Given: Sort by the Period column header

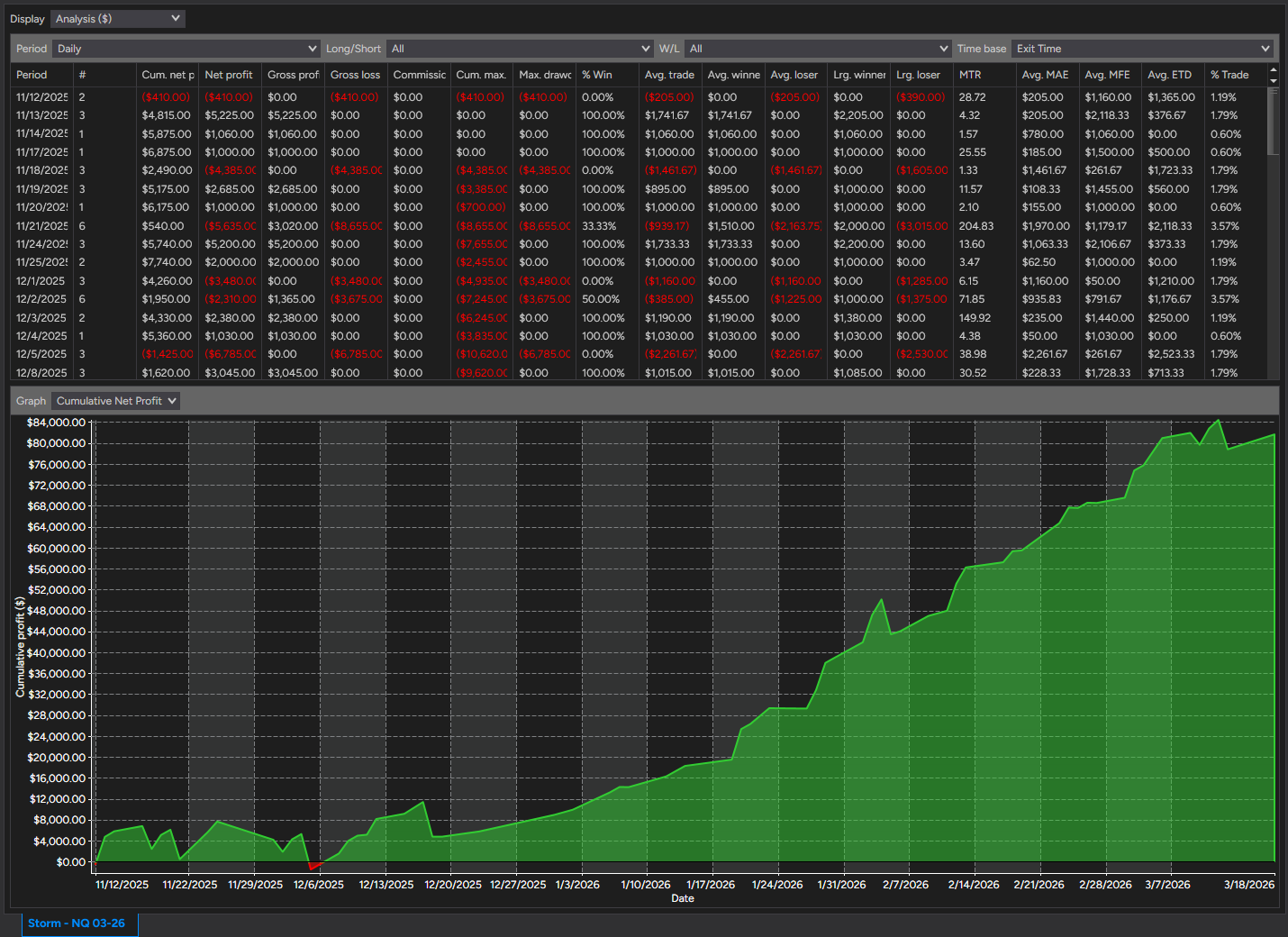Looking at the screenshot, I should (x=41, y=75).
